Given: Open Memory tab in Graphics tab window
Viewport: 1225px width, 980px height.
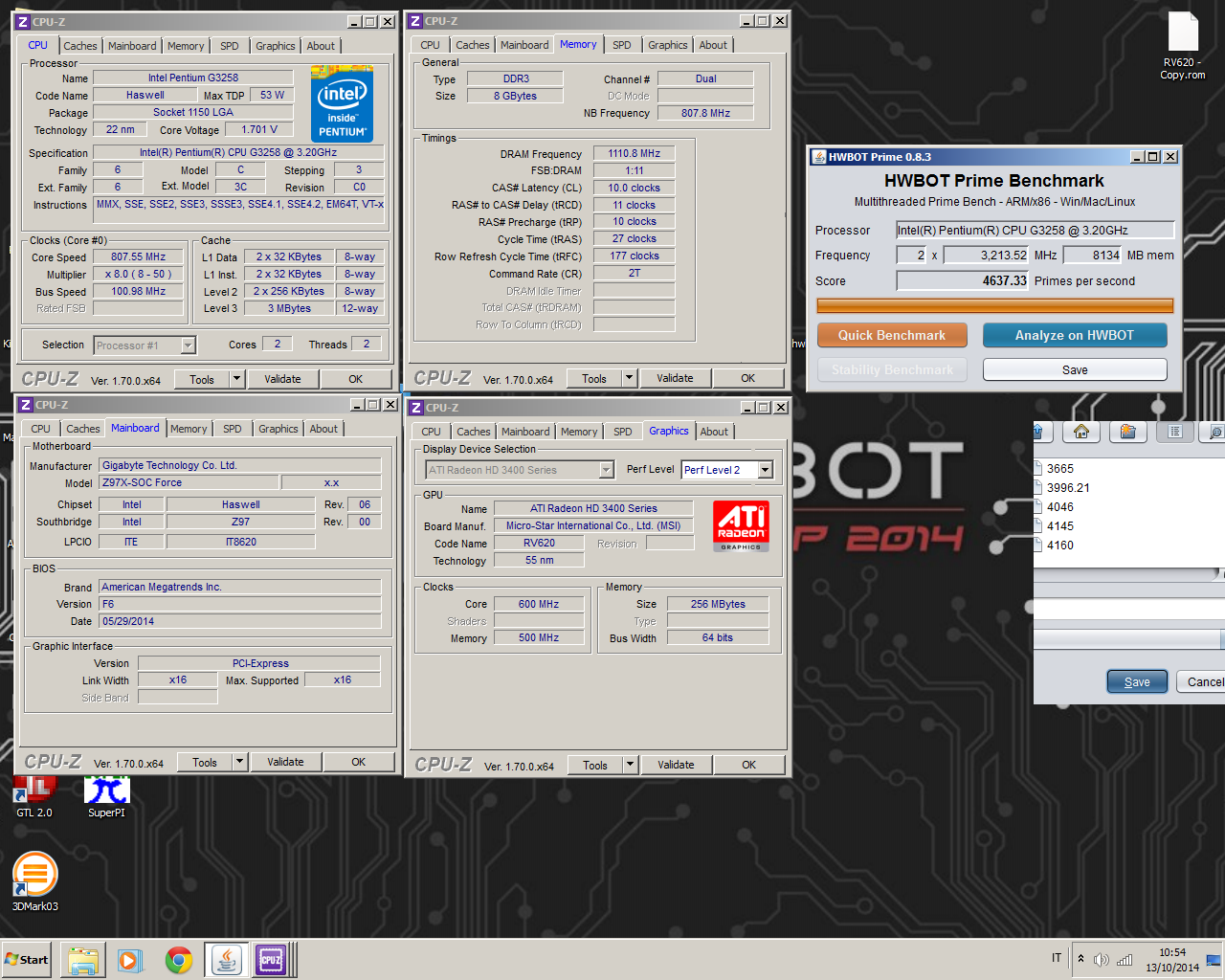Looking at the screenshot, I should pos(579,432).
